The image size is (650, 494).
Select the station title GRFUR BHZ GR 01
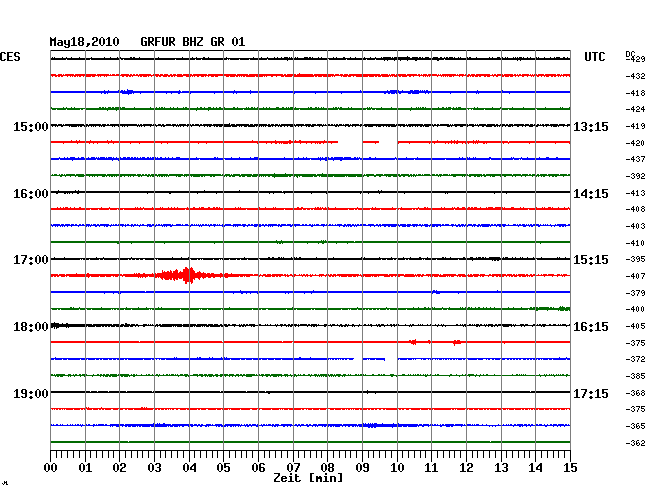pyautogui.click(x=193, y=42)
